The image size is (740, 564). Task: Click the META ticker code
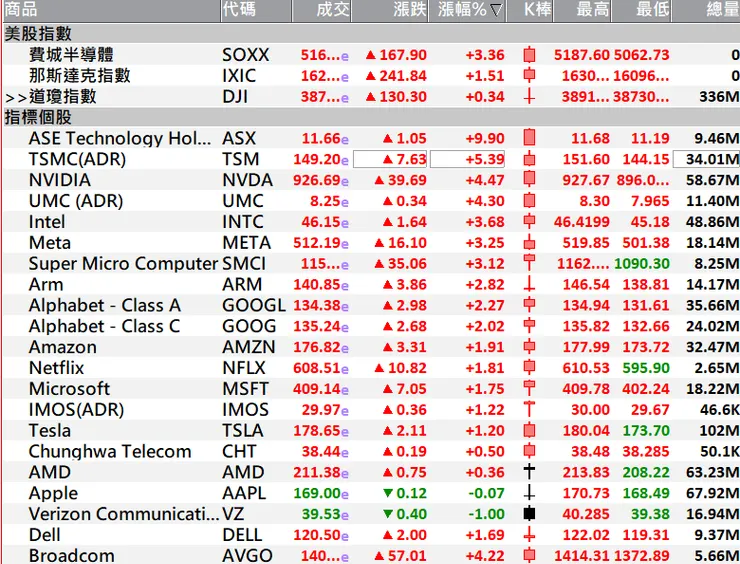click(x=246, y=243)
